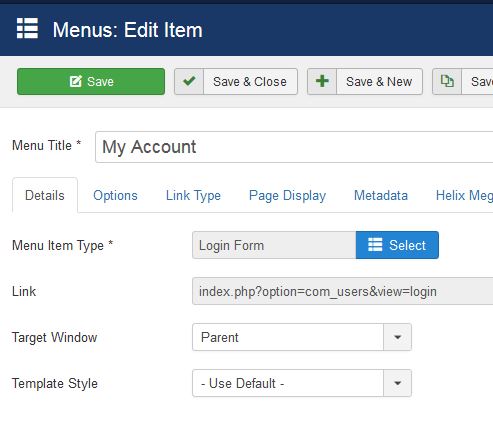Switch to the Link Type tab
This screenshot has width=493, height=434.
click(x=193, y=195)
